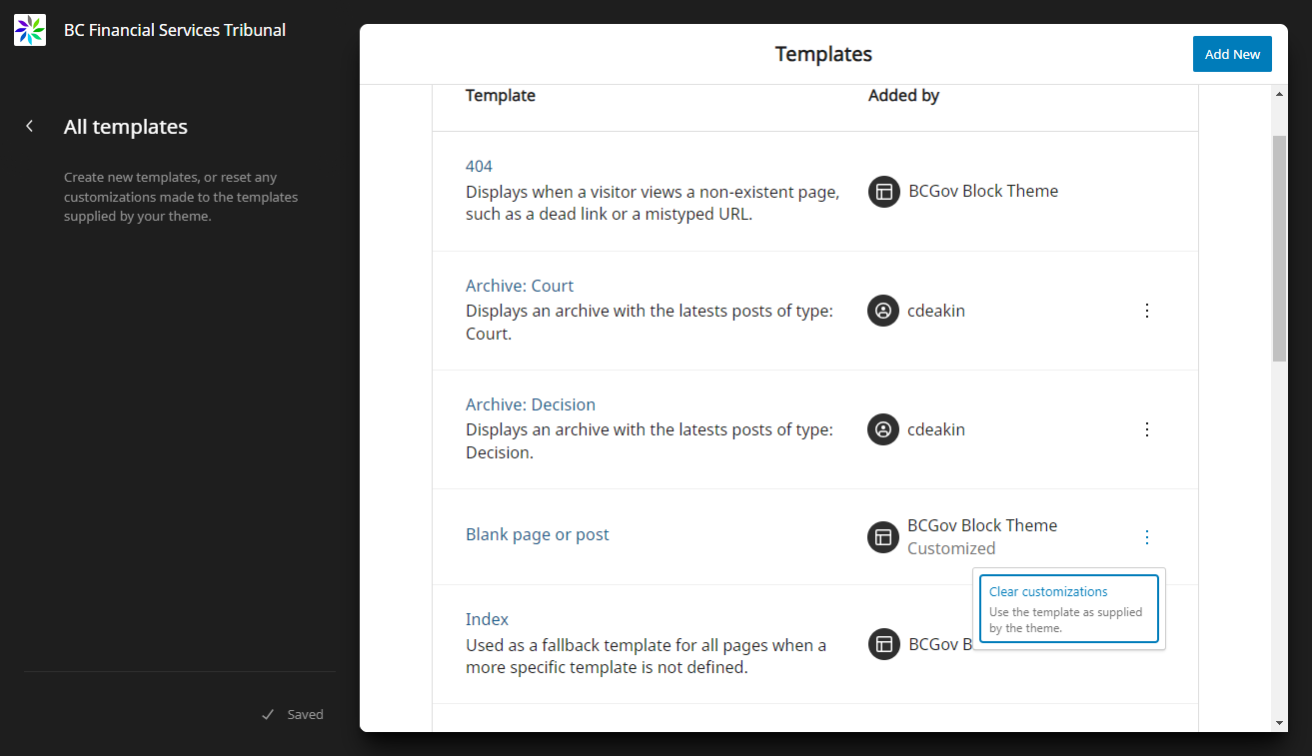Toggle actions menu for Blank page or post
The width and height of the screenshot is (1312, 756).
pos(1147,537)
